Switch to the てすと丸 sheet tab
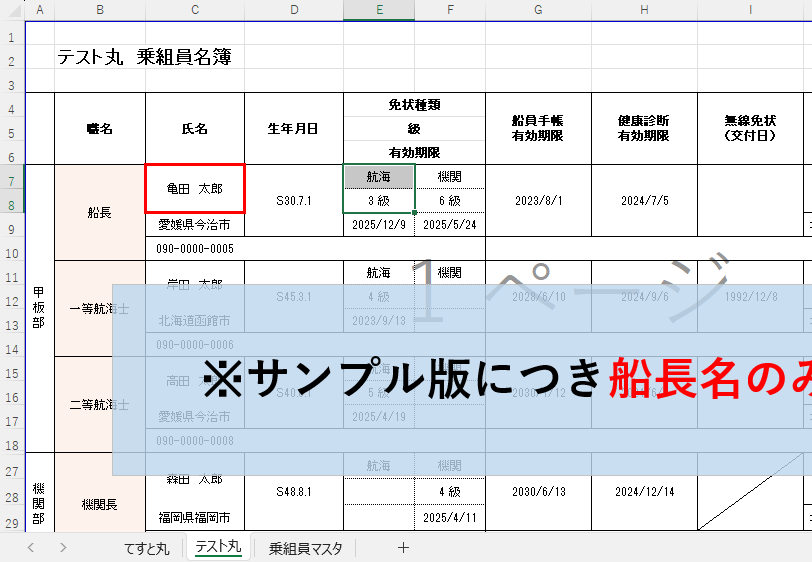Screen dimensions: 812x562 point(147,548)
